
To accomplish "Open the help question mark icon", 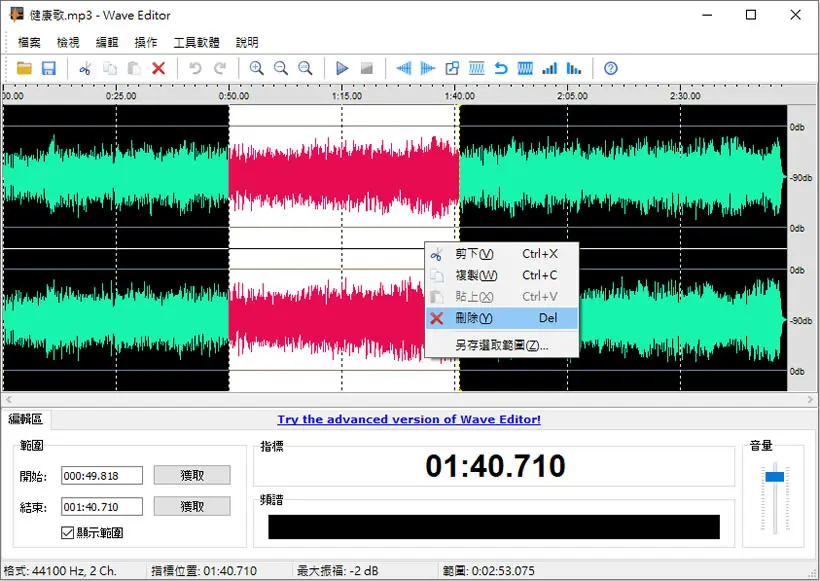I will (610, 68).
